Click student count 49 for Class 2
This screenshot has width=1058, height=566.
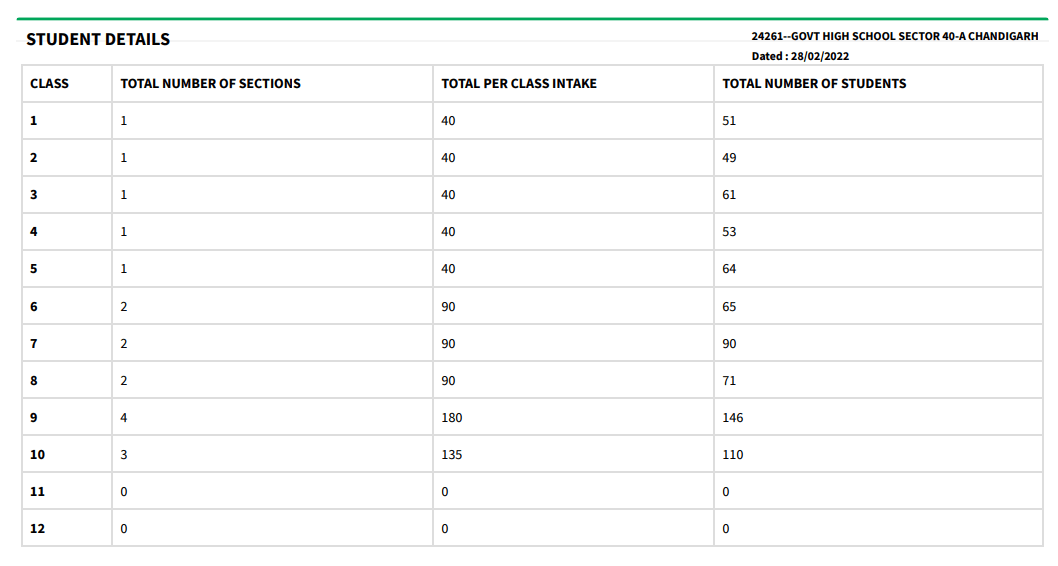click(729, 158)
